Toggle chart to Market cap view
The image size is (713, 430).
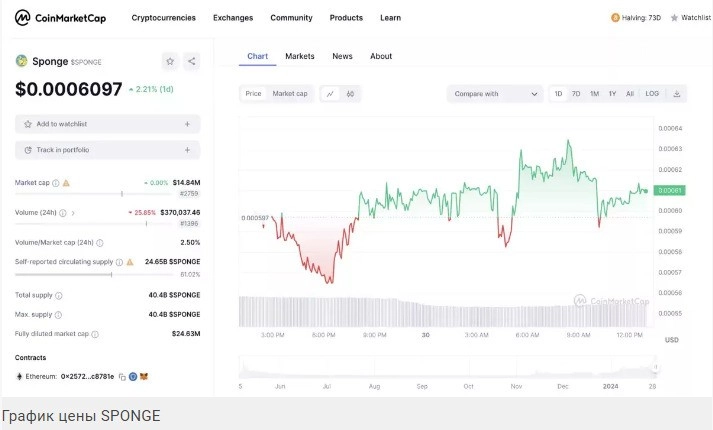pyautogui.click(x=290, y=94)
